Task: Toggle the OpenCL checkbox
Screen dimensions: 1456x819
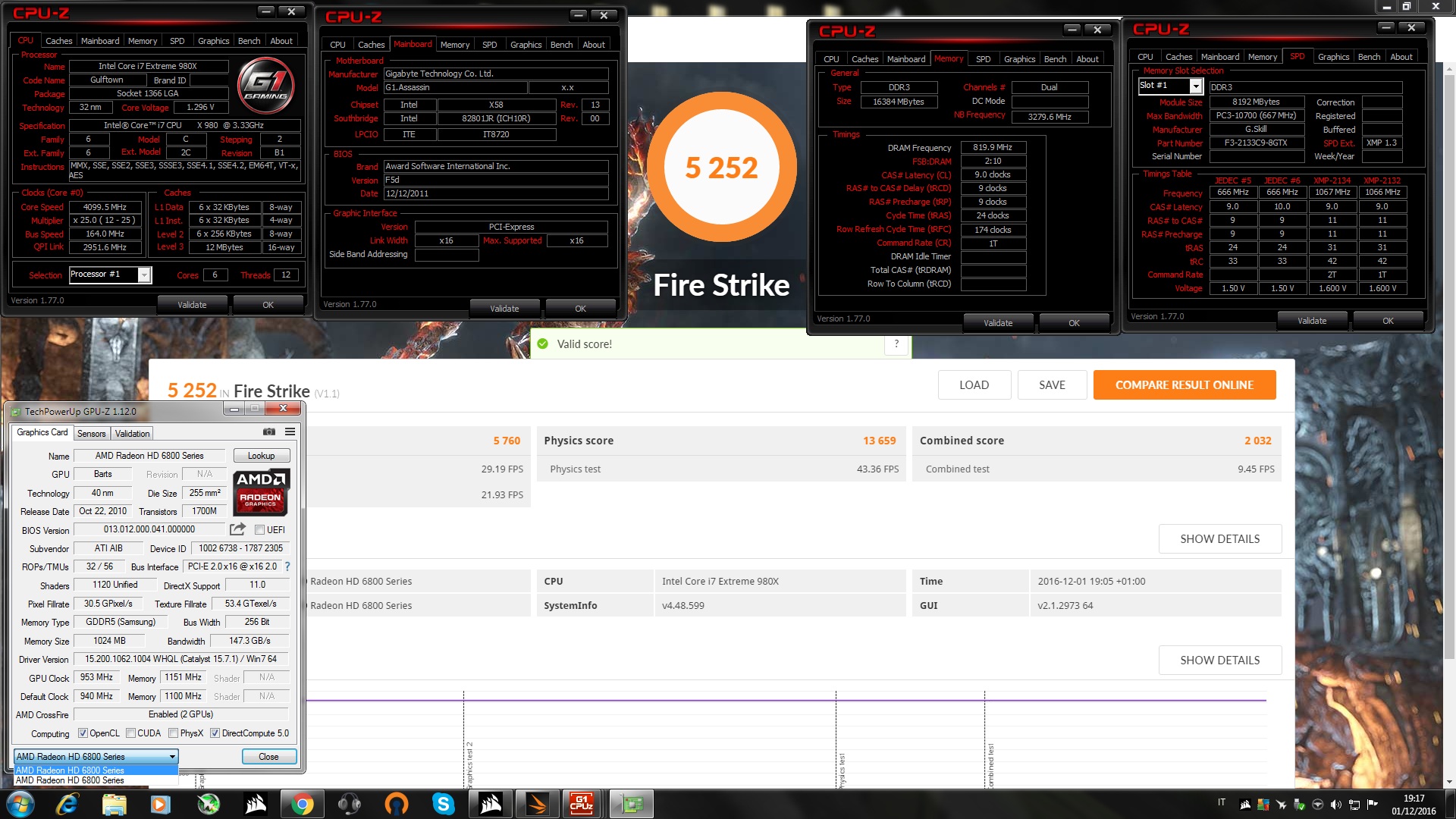Action: coord(83,733)
